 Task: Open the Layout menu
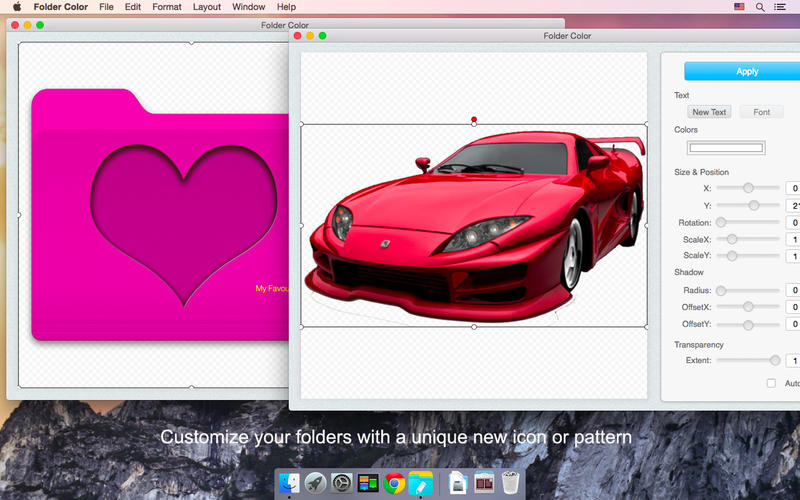tap(207, 7)
